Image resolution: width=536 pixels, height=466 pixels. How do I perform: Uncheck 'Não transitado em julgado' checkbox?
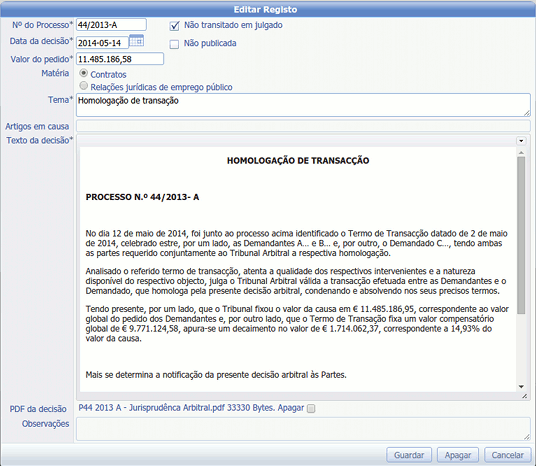coord(174,26)
